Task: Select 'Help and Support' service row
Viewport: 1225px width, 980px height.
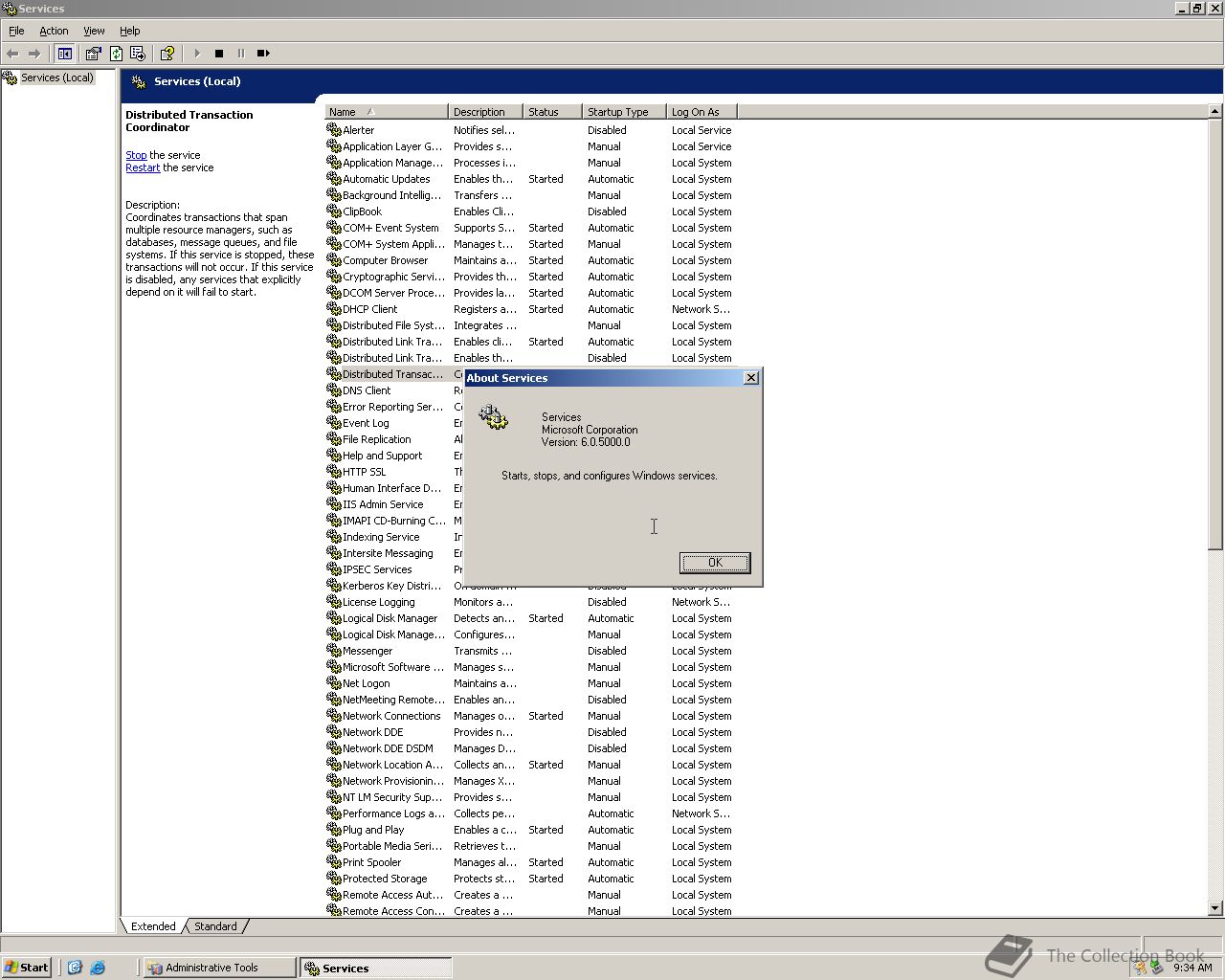Action: (x=394, y=456)
